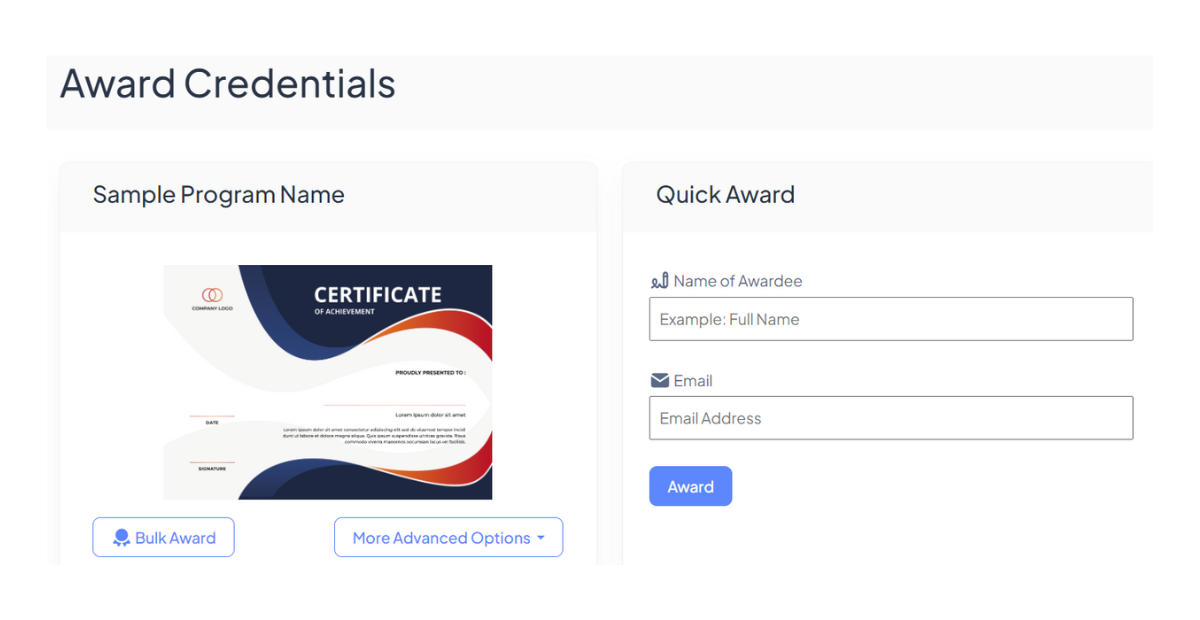
Task: Expand the More Advanced Options dropdown
Action: point(448,538)
